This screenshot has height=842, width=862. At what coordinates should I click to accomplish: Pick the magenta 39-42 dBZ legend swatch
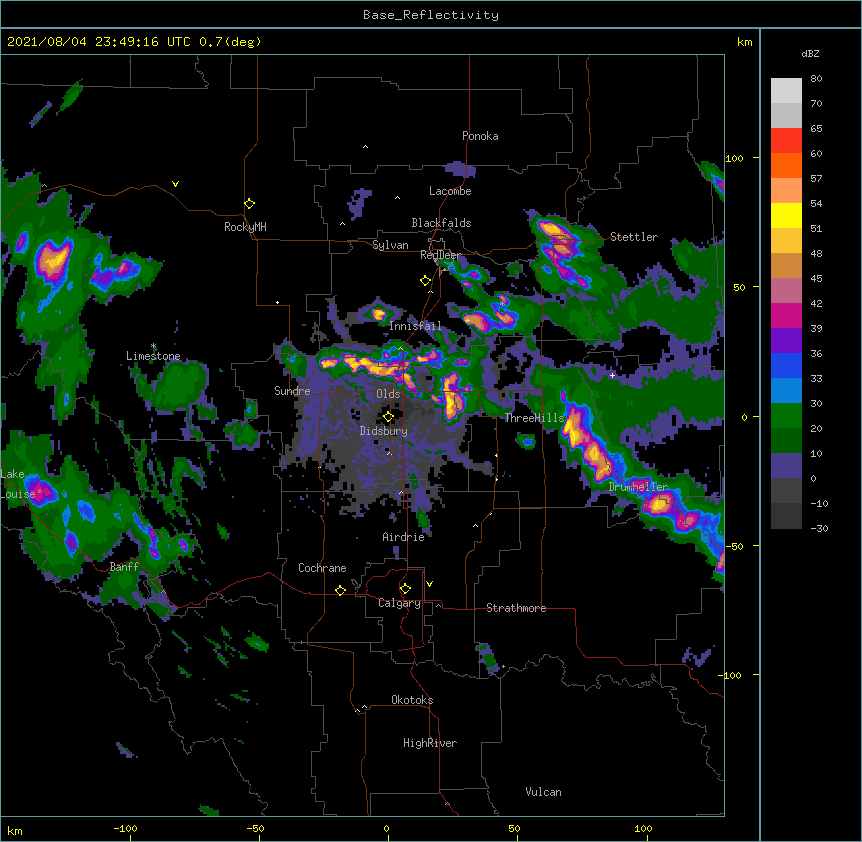[786, 316]
